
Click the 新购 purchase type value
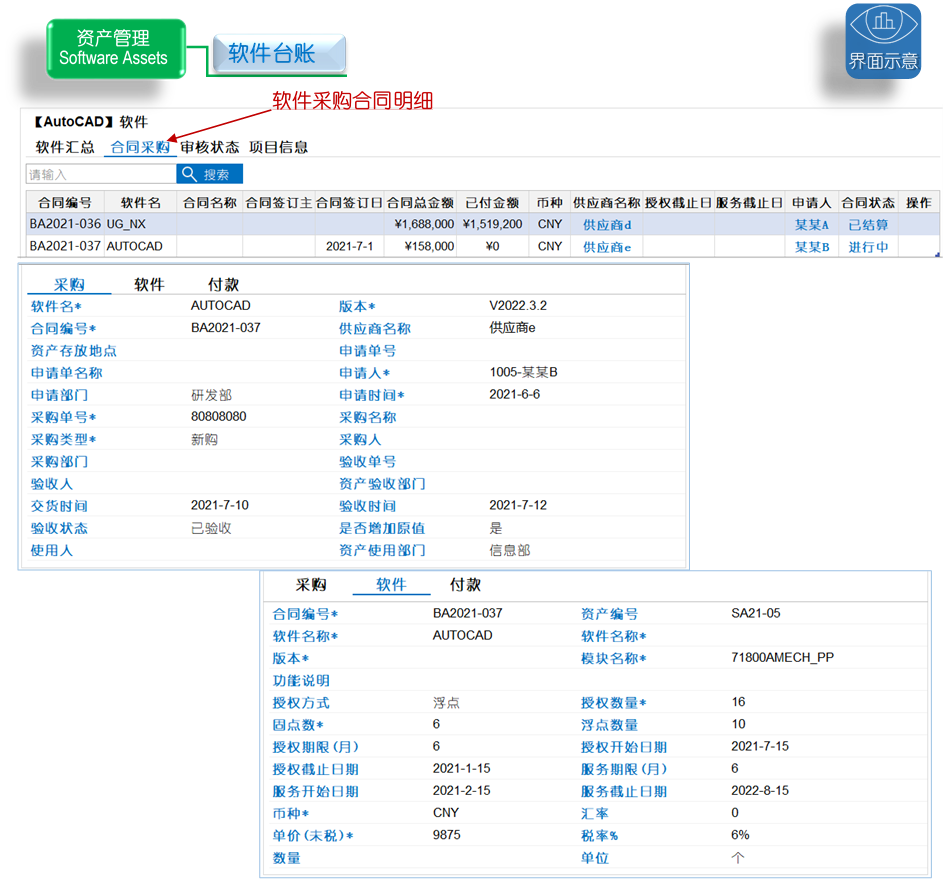coord(204,439)
